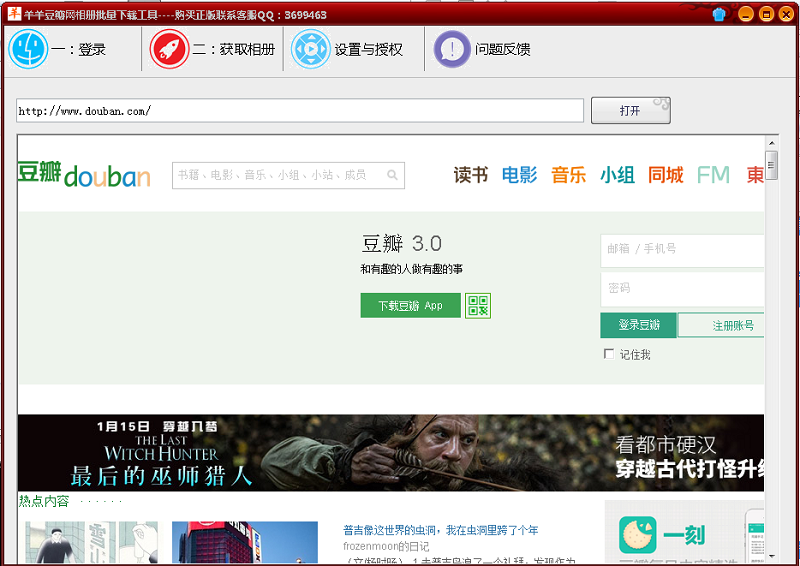
Task: Click the 登录豆瓣 button
Action: tap(639, 325)
